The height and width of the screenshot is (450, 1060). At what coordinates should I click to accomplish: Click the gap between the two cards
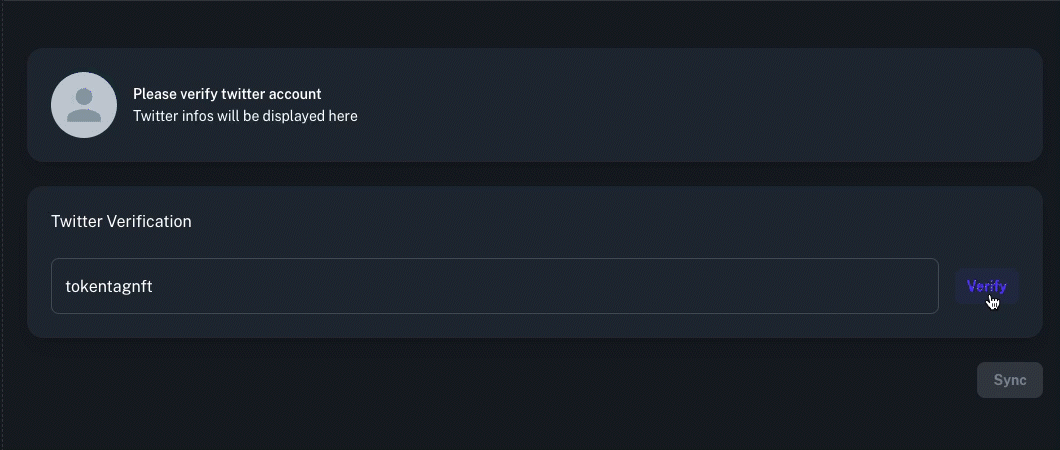pos(534,174)
